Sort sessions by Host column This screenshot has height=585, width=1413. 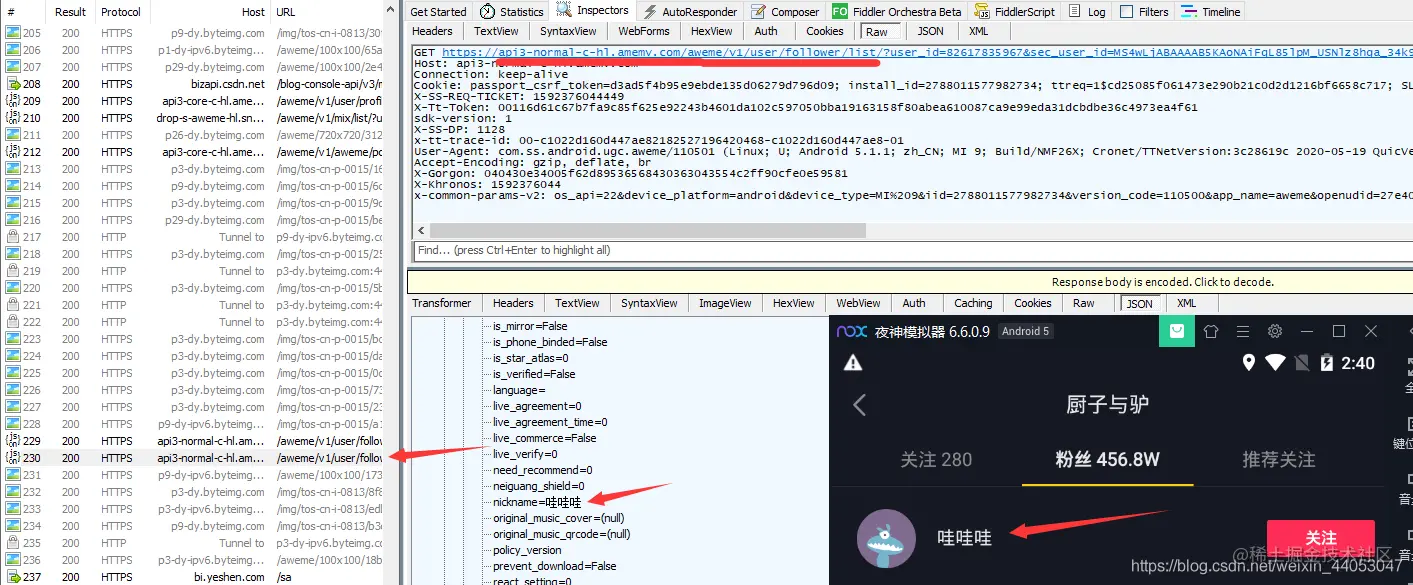pyautogui.click(x=209, y=12)
